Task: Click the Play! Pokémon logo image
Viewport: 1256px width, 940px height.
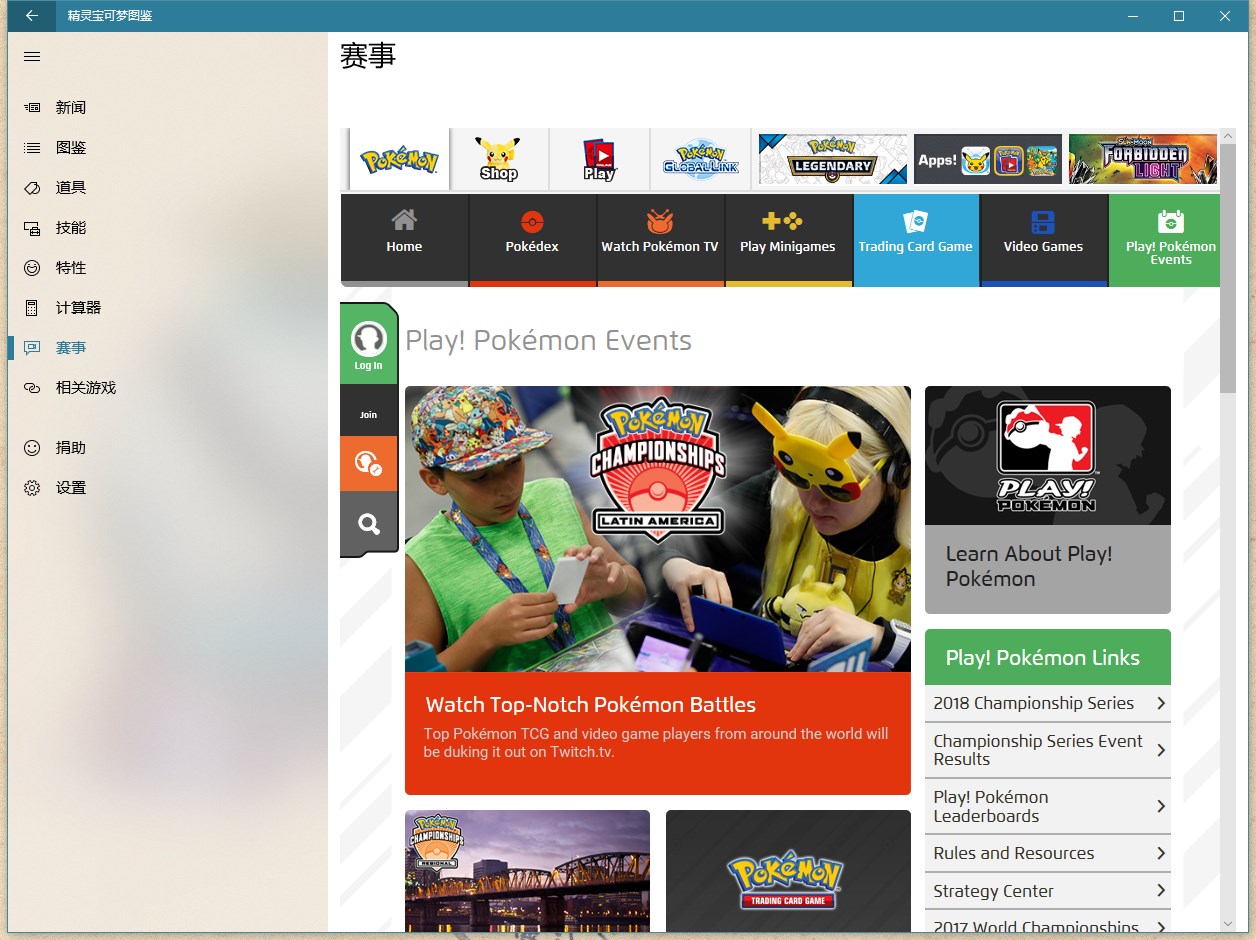Action: (x=1048, y=456)
